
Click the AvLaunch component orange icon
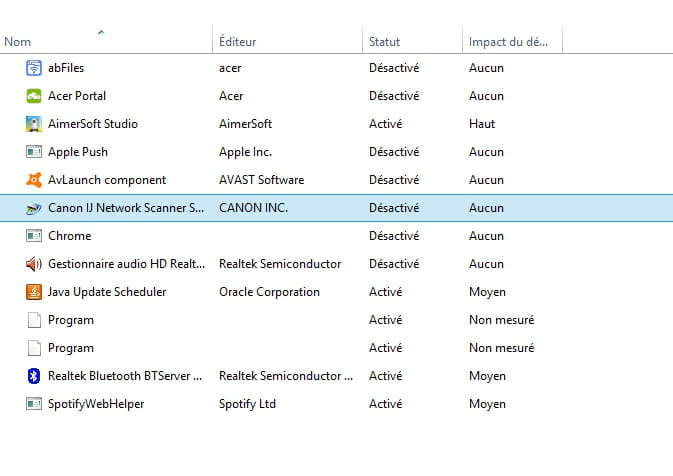[x=34, y=180]
